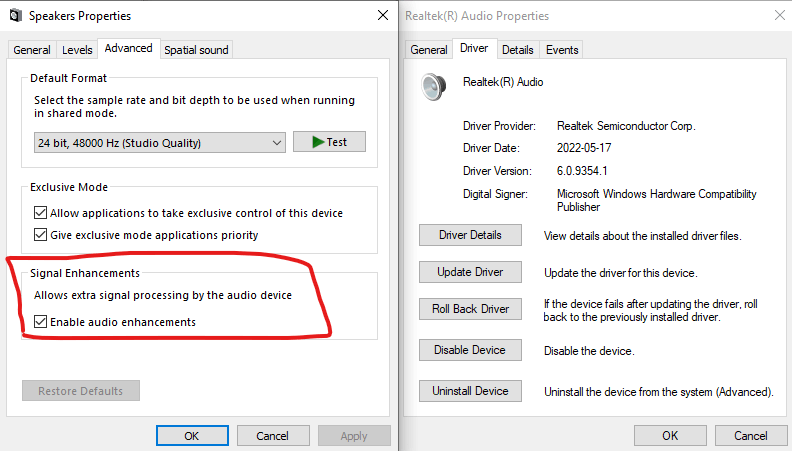Close the Realtek(R) Audio Properties window

780,15
